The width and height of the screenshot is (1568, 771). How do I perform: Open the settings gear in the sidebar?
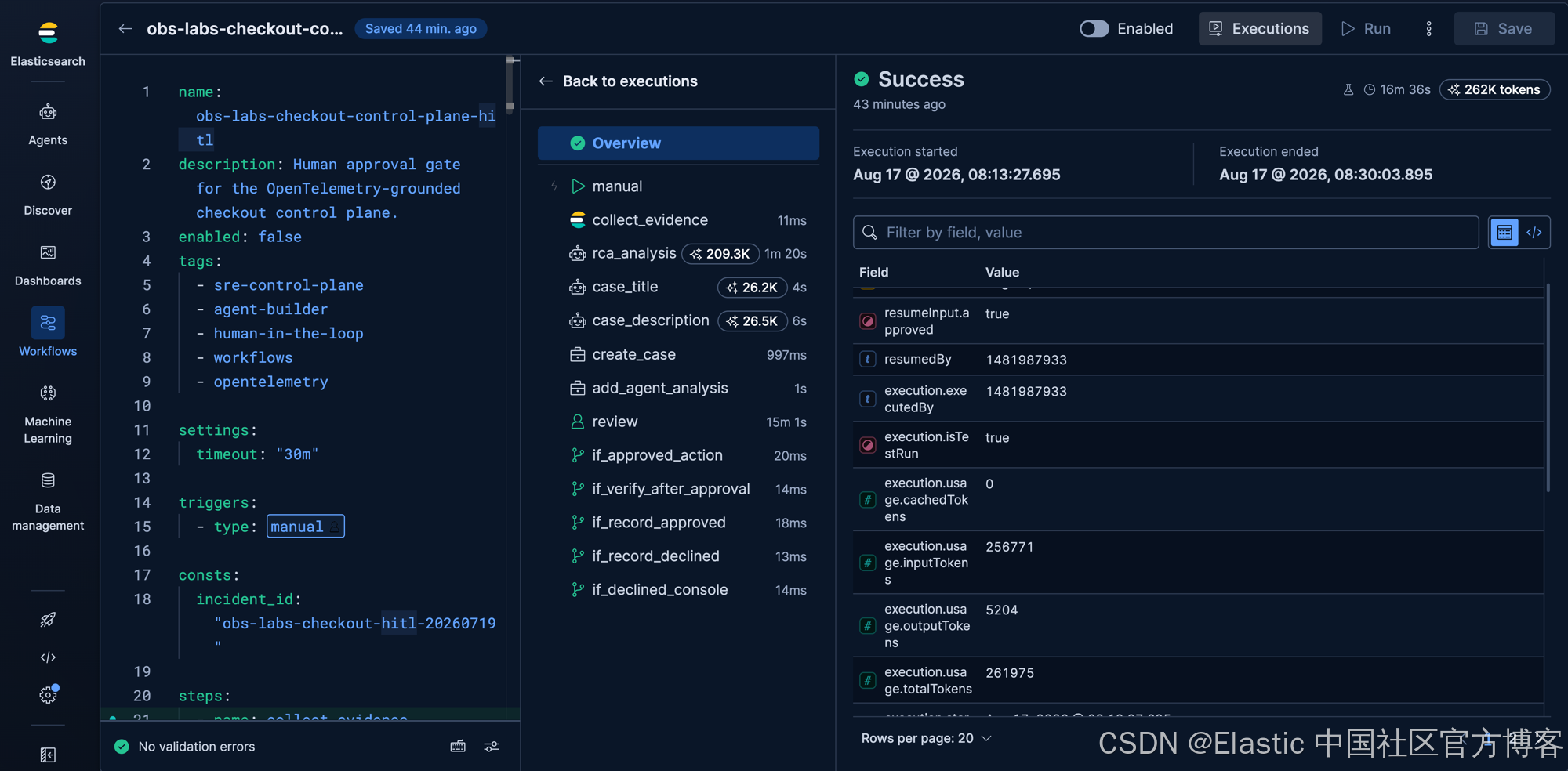48,695
